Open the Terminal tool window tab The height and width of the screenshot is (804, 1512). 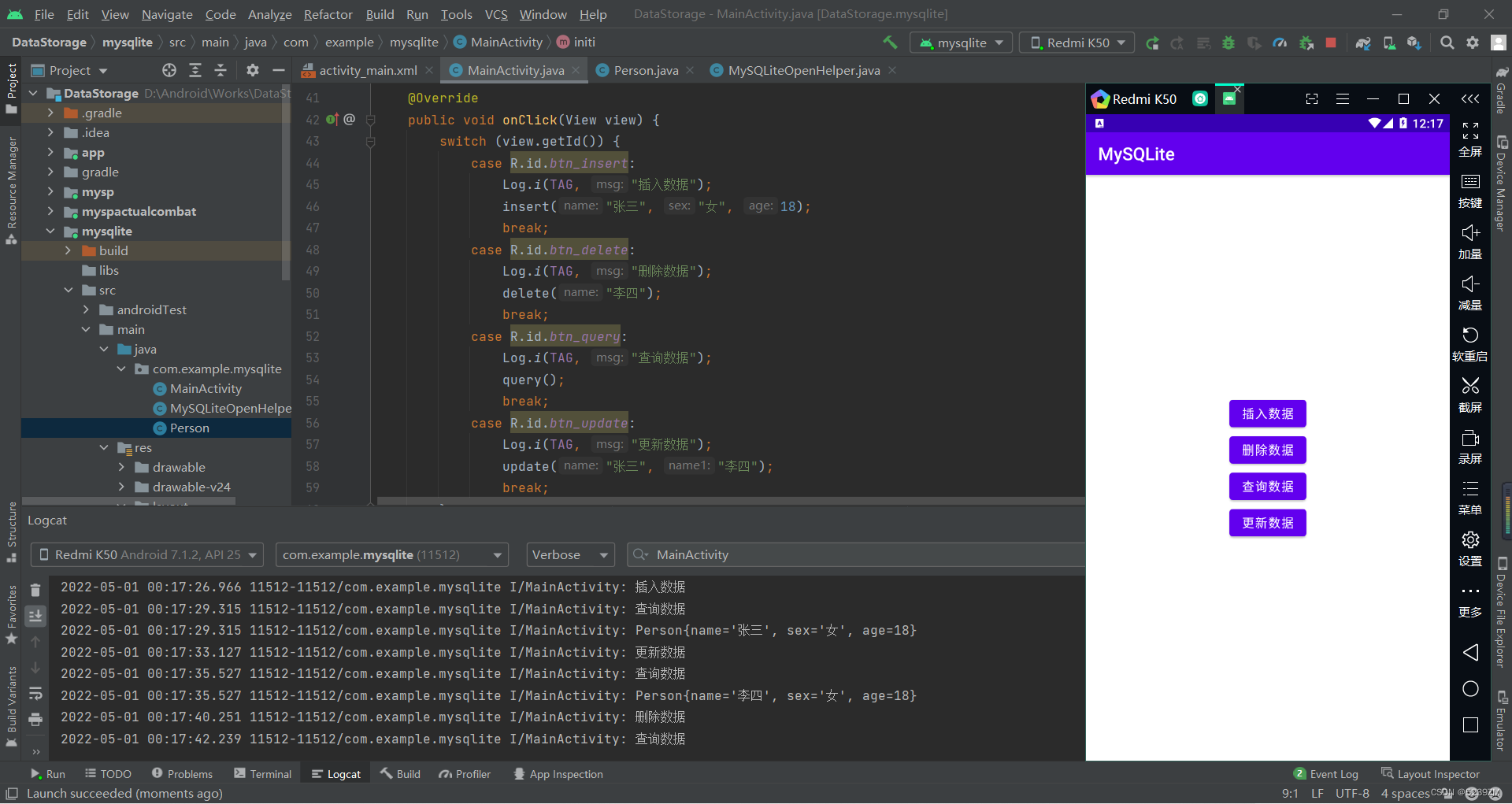(262, 774)
